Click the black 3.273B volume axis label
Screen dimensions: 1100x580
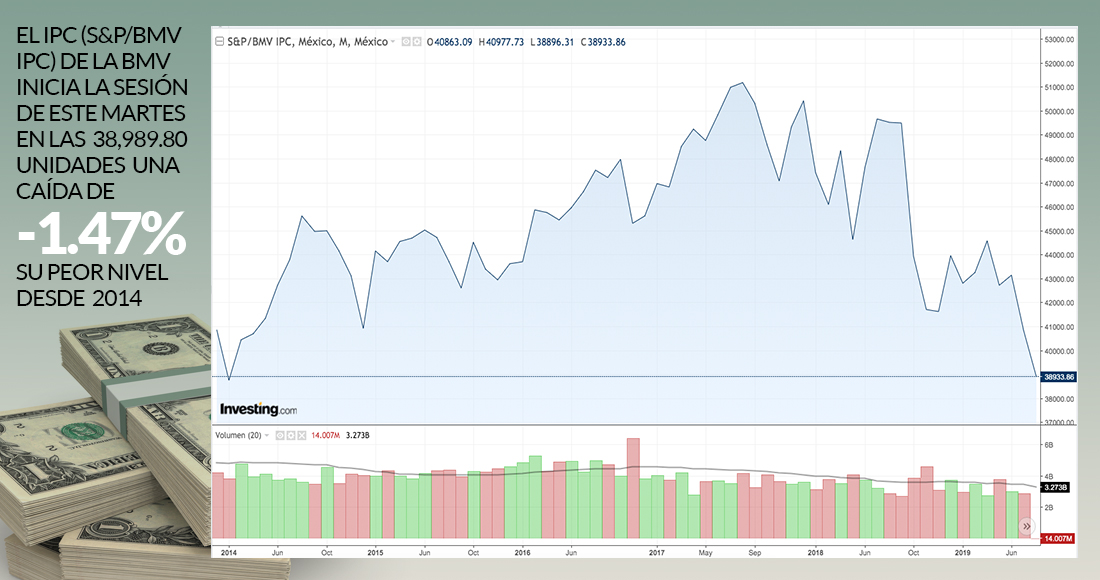(x=1056, y=488)
